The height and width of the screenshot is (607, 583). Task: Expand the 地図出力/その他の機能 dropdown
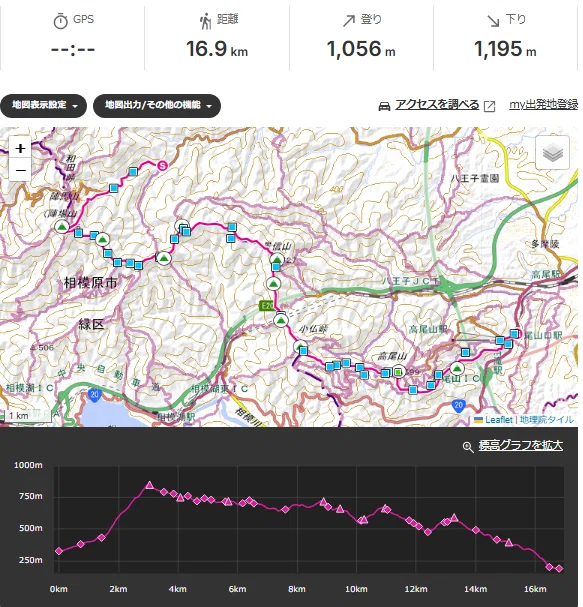(x=157, y=105)
